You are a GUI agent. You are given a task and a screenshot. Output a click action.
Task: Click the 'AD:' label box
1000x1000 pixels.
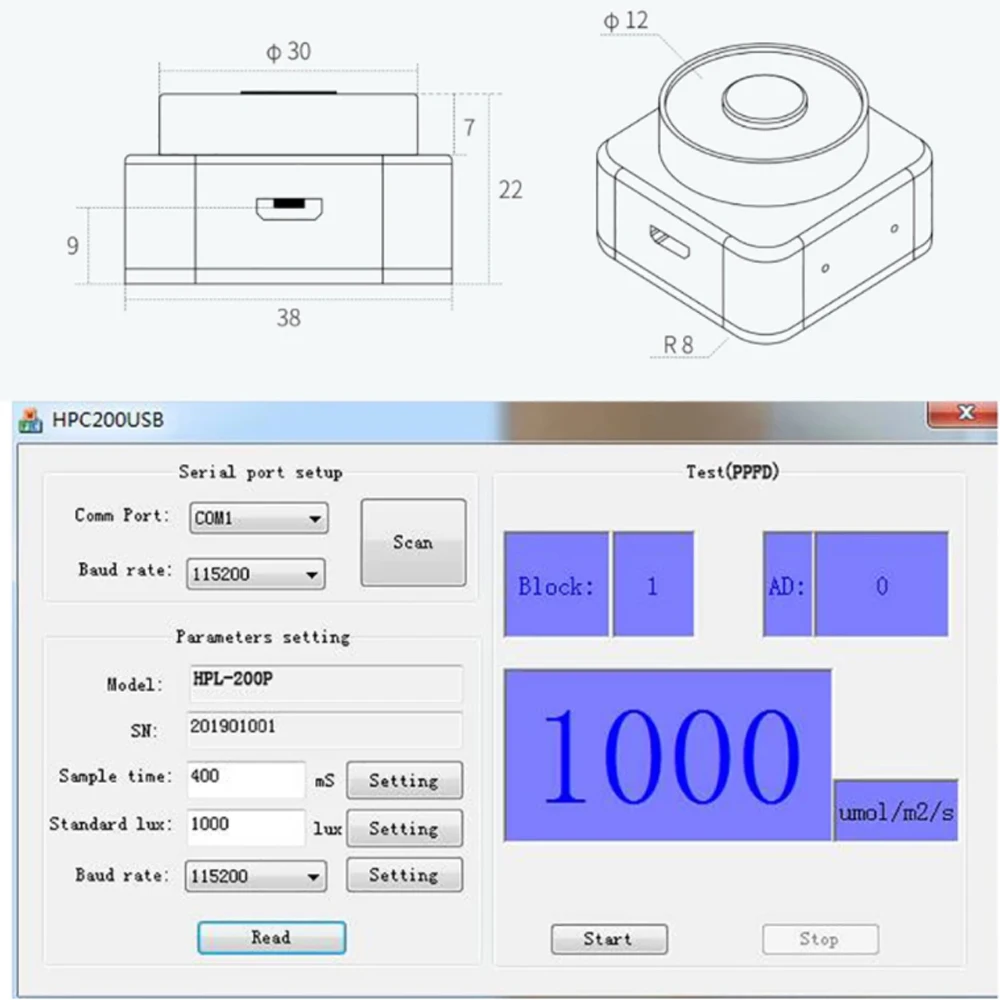point(788,584)
